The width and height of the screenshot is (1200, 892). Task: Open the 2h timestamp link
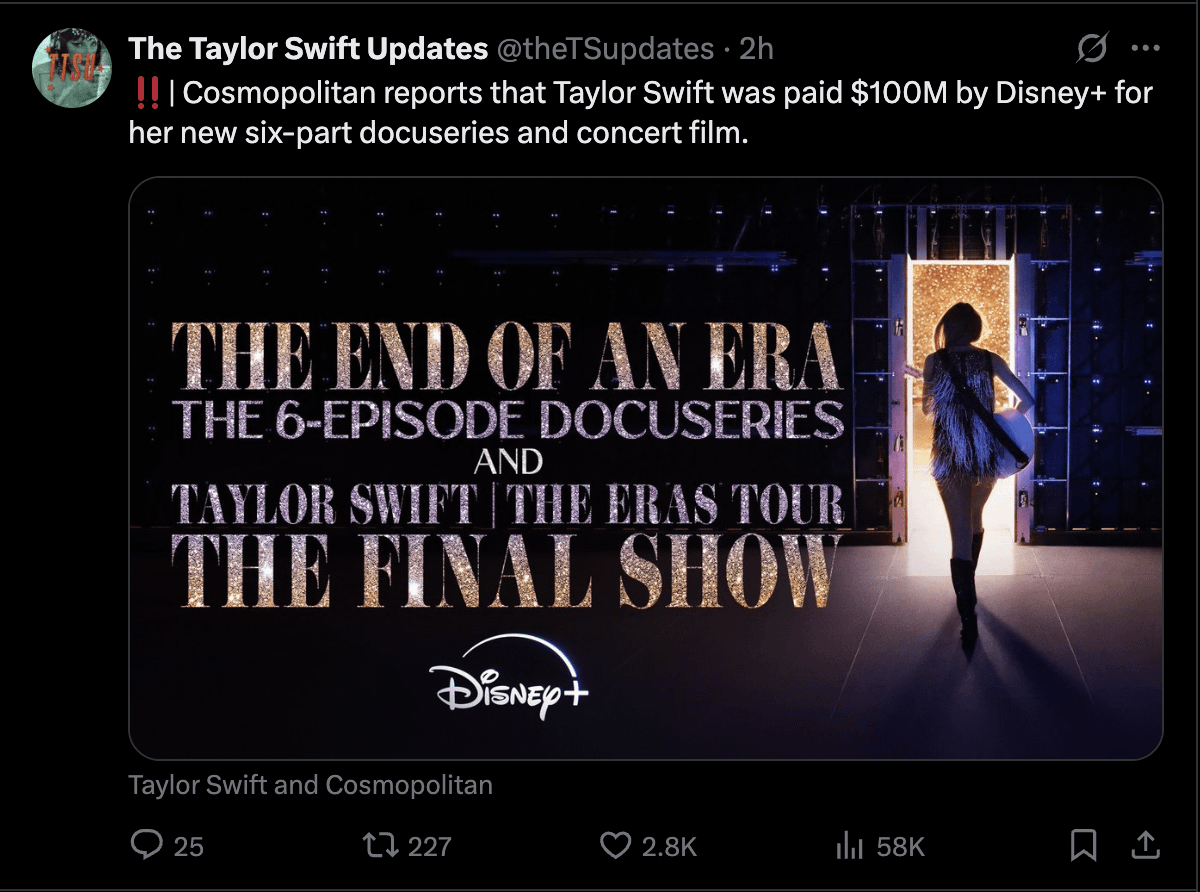pos(756,48)
